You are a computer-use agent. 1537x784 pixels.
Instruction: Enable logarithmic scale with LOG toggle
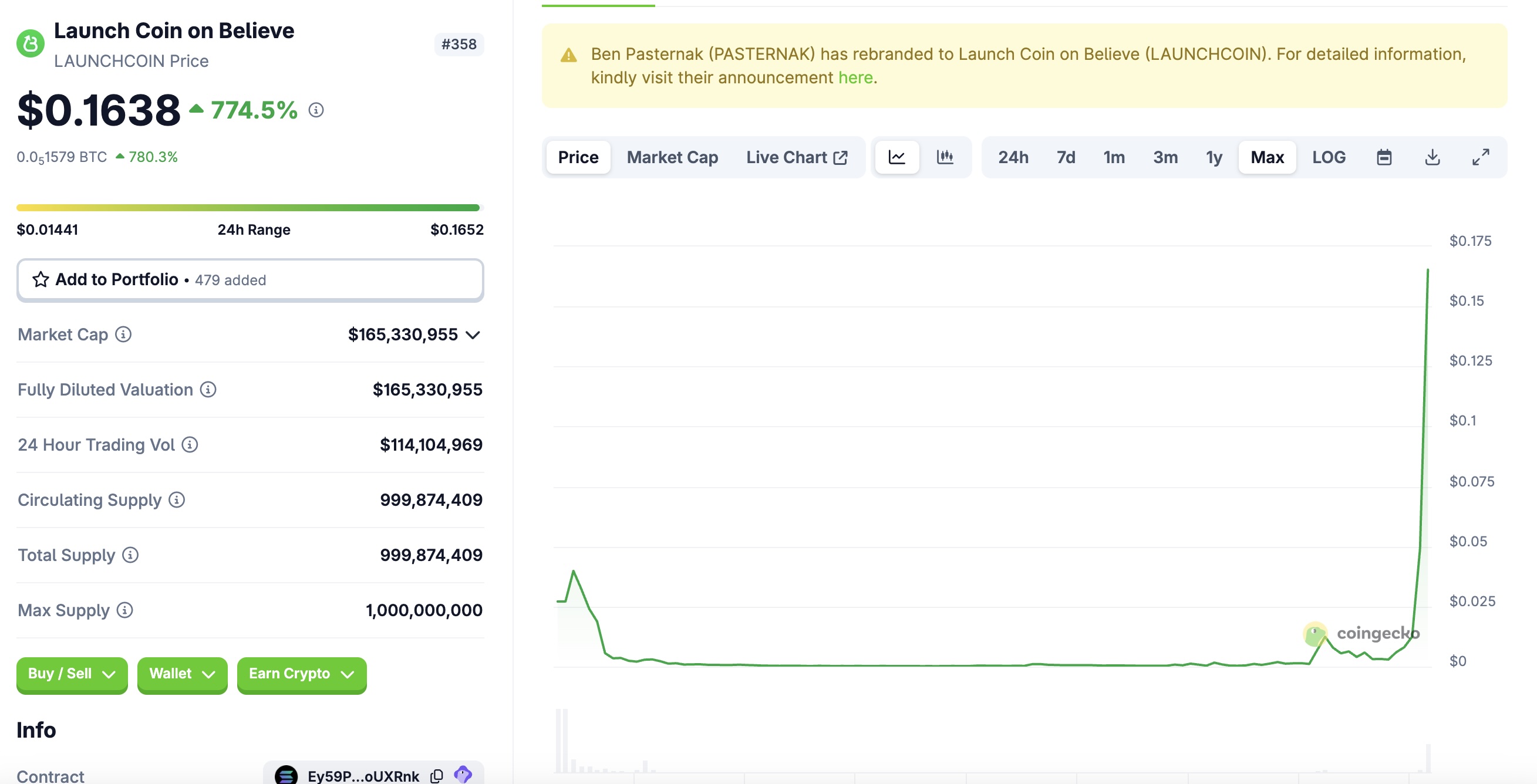pyautogui.click(x=1328, y=157)
